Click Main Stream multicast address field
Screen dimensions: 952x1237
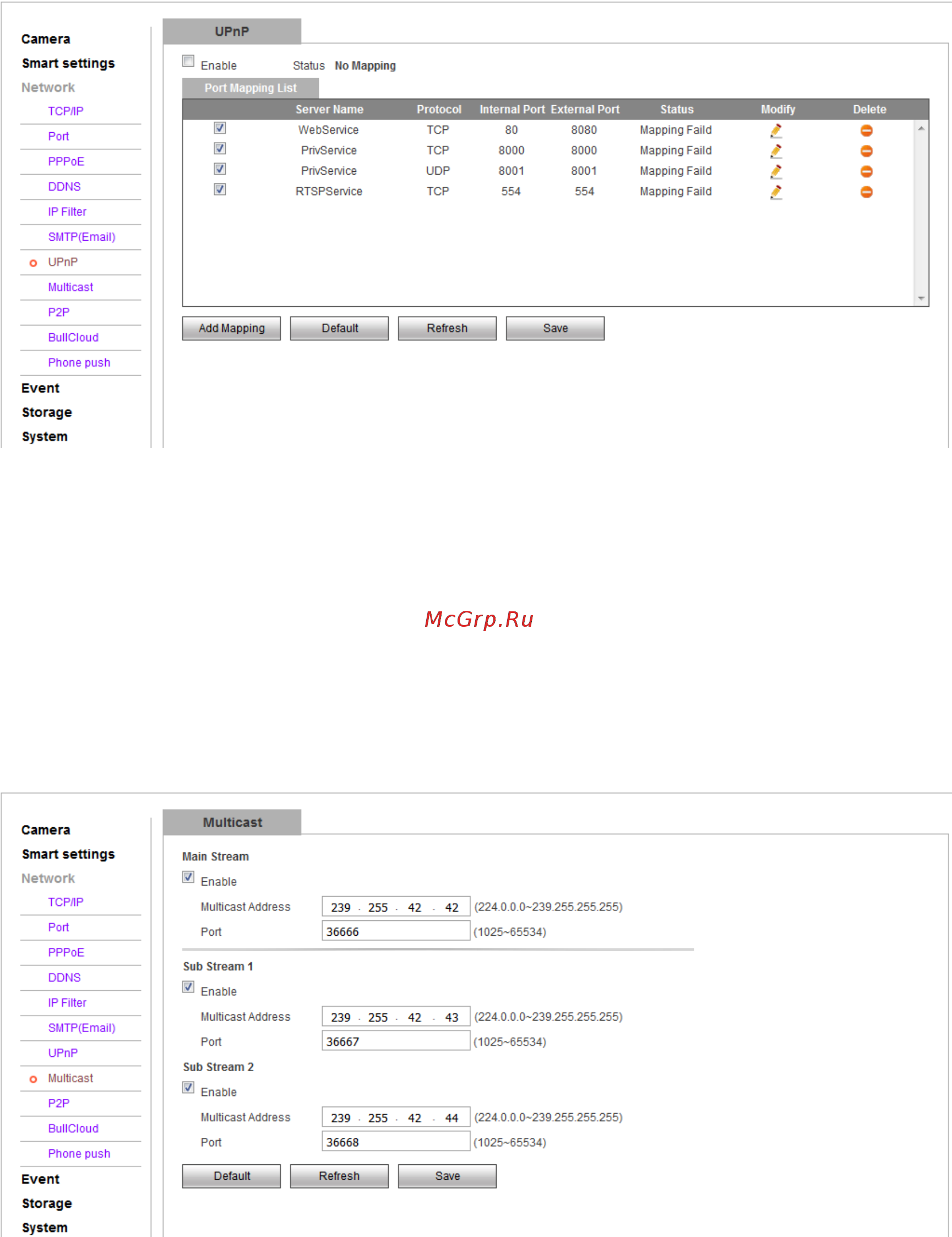pos(396,907)
